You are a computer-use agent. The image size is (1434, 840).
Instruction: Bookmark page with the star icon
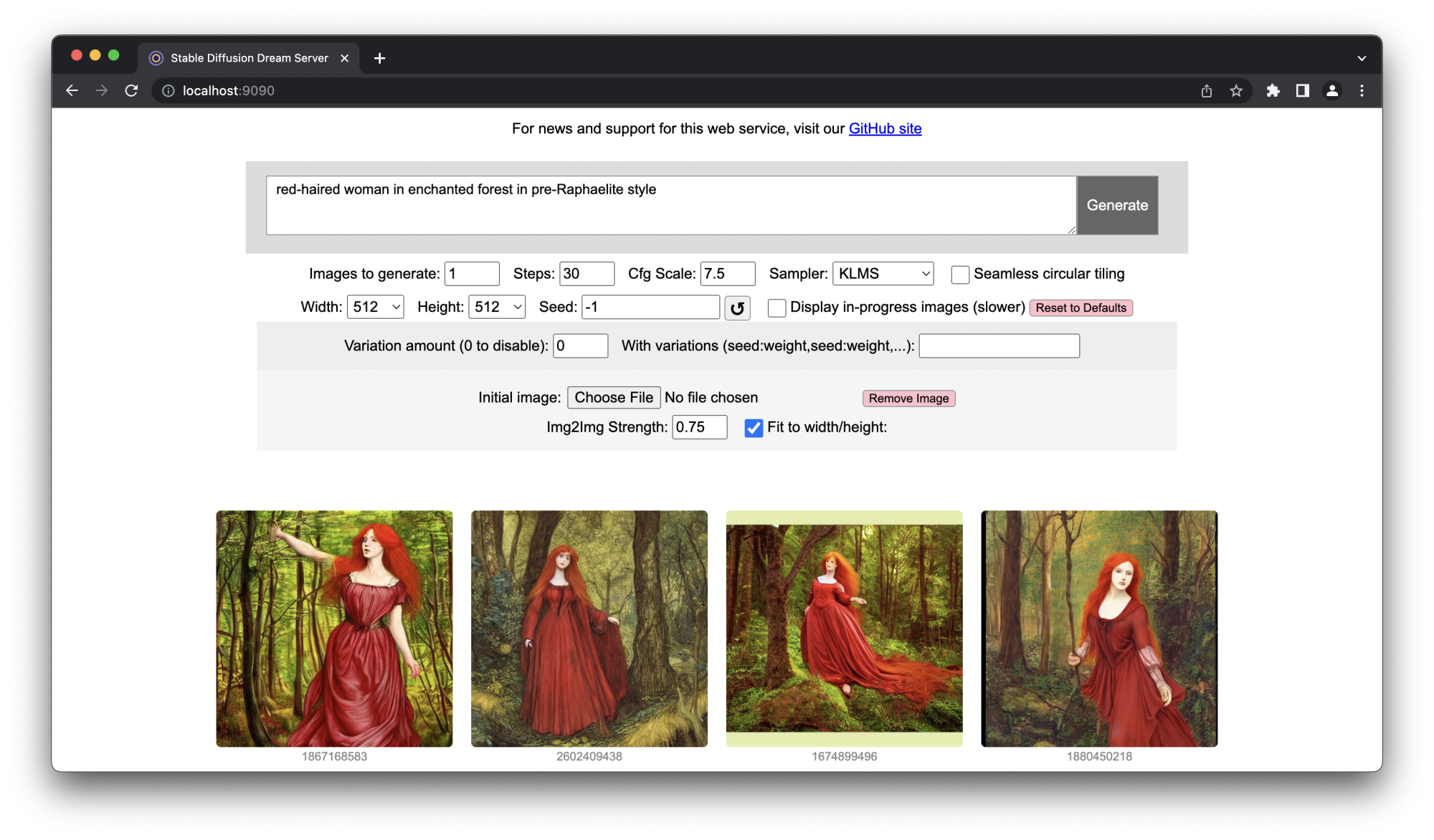tap(1236, 91)
